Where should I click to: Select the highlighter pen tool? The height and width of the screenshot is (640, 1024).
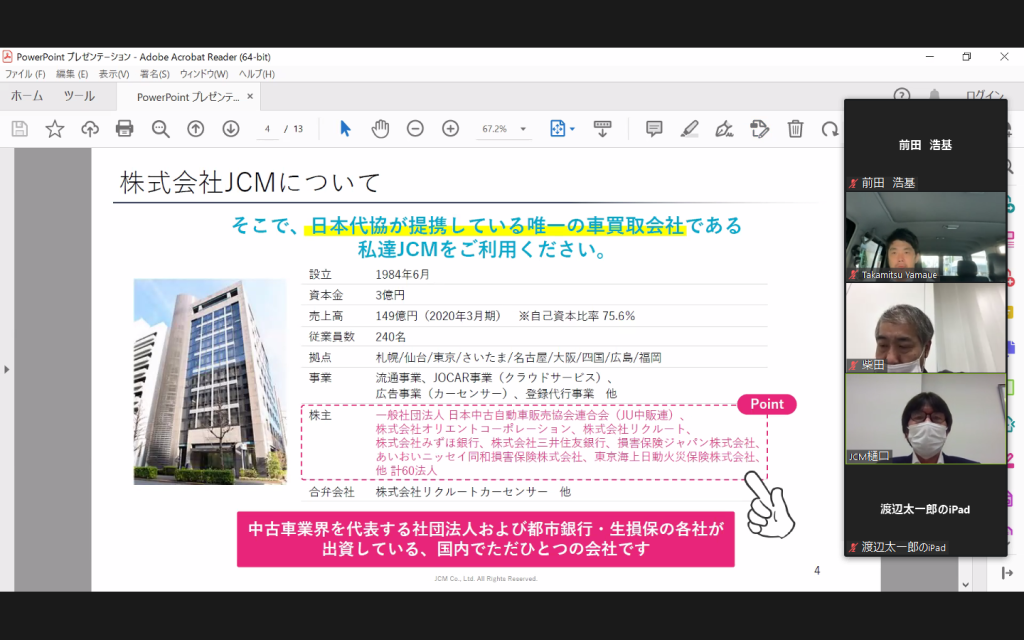(689, 129)
